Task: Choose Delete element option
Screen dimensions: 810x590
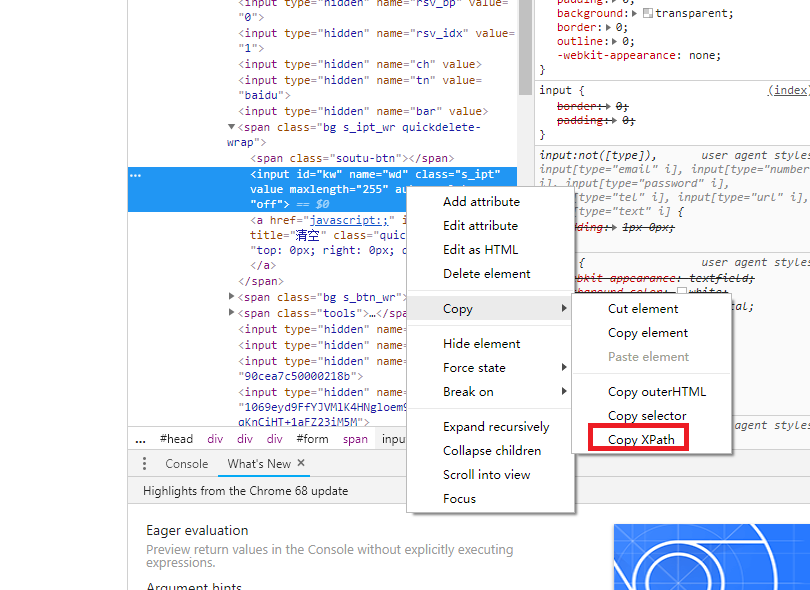Action: pyautogui.click(x=487, y=274)
